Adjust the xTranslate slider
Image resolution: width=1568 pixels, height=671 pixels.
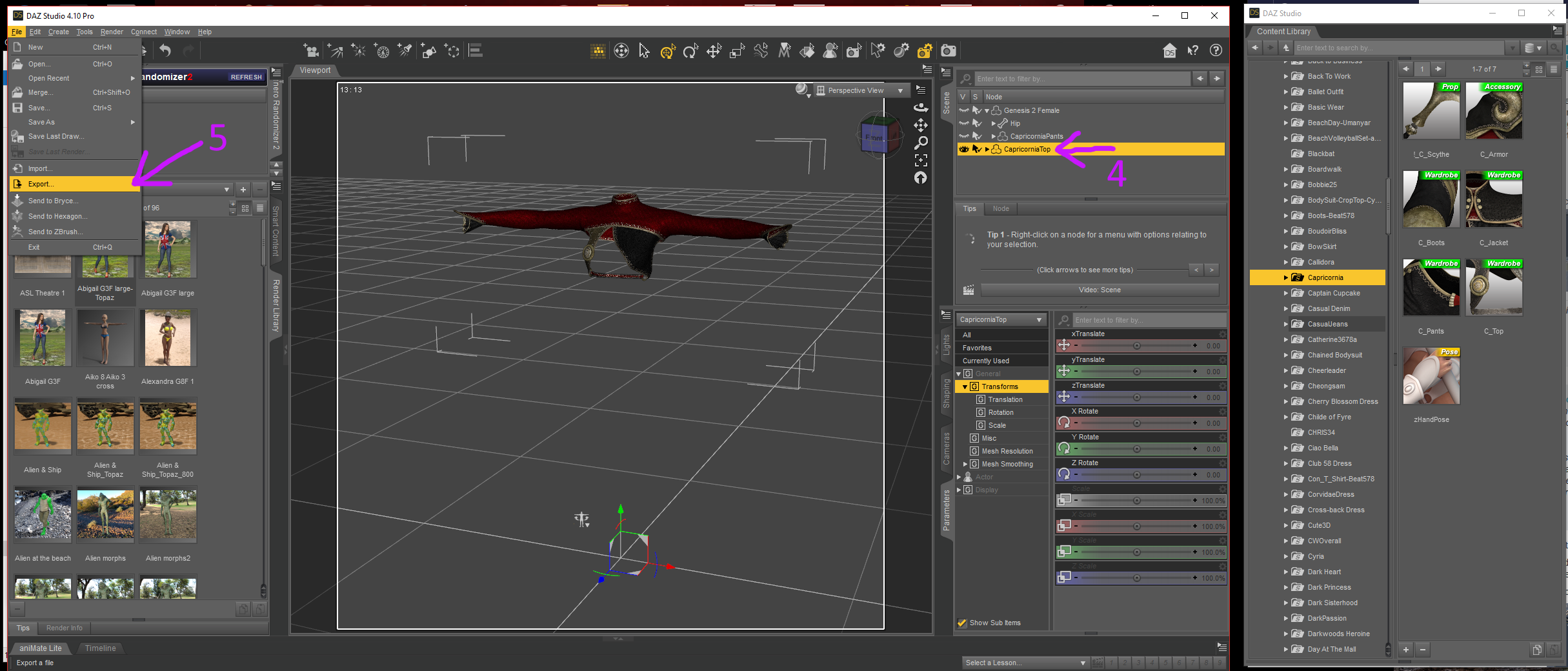tap(1136, 346)
